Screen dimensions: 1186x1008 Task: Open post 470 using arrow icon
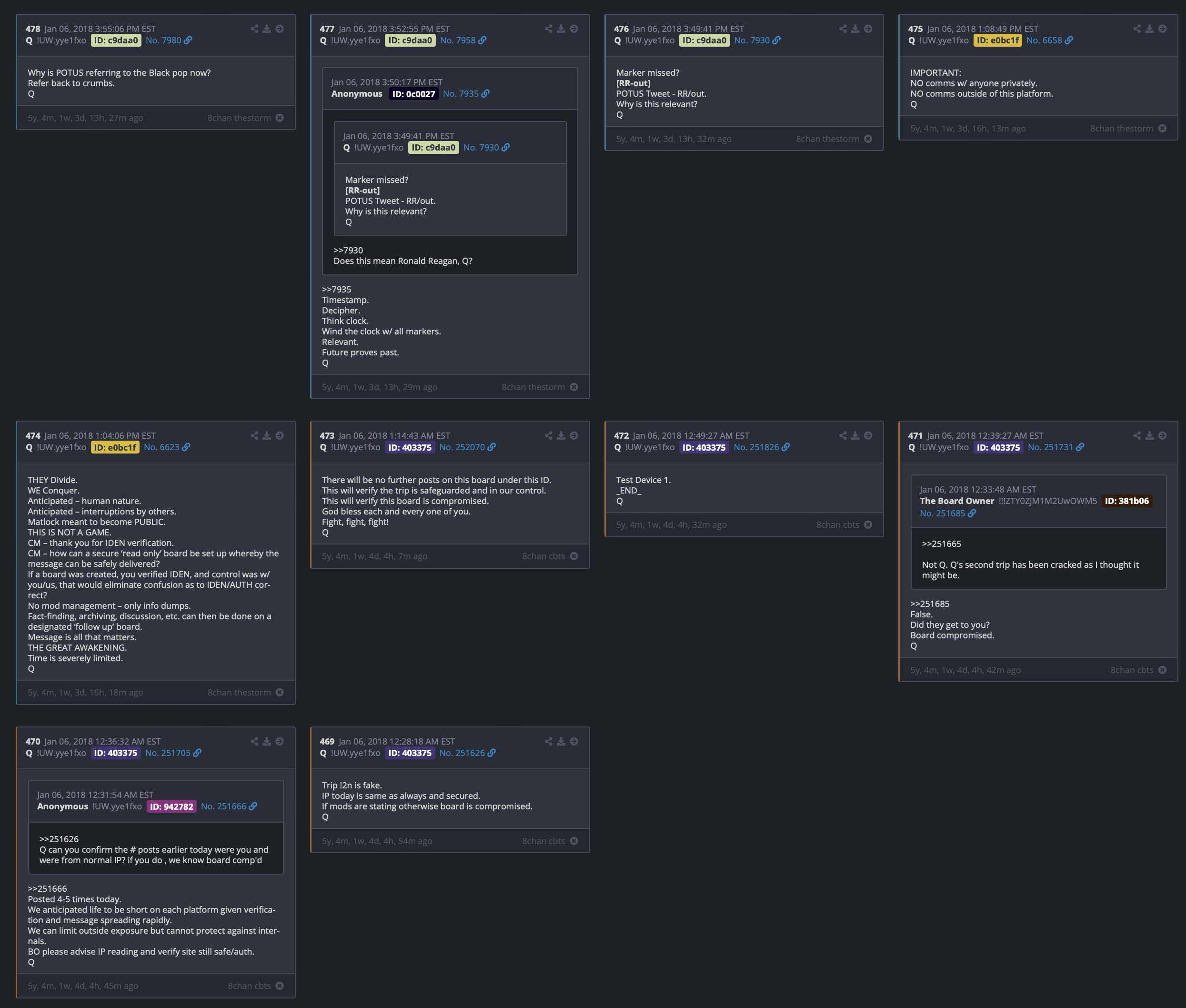(280, 741)
